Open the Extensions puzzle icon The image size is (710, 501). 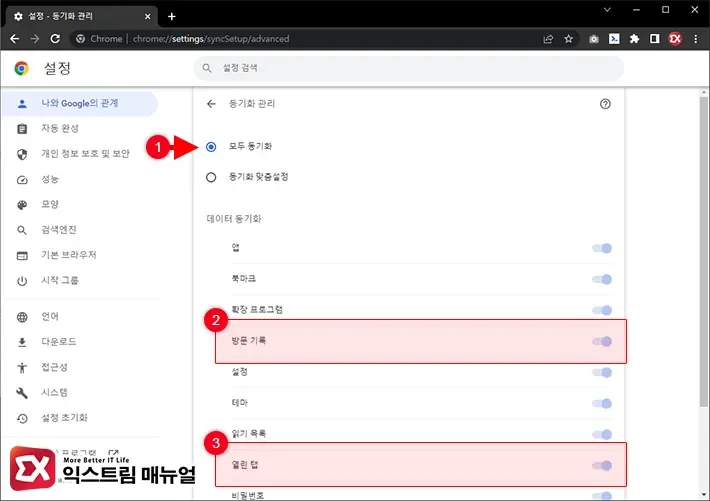pyautogui.click(x=634, y=39)
